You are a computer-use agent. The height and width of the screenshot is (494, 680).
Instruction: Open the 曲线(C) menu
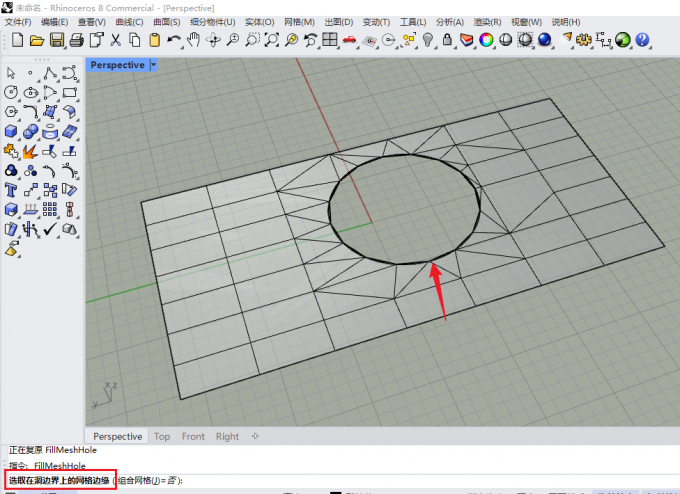click(129, 22)
